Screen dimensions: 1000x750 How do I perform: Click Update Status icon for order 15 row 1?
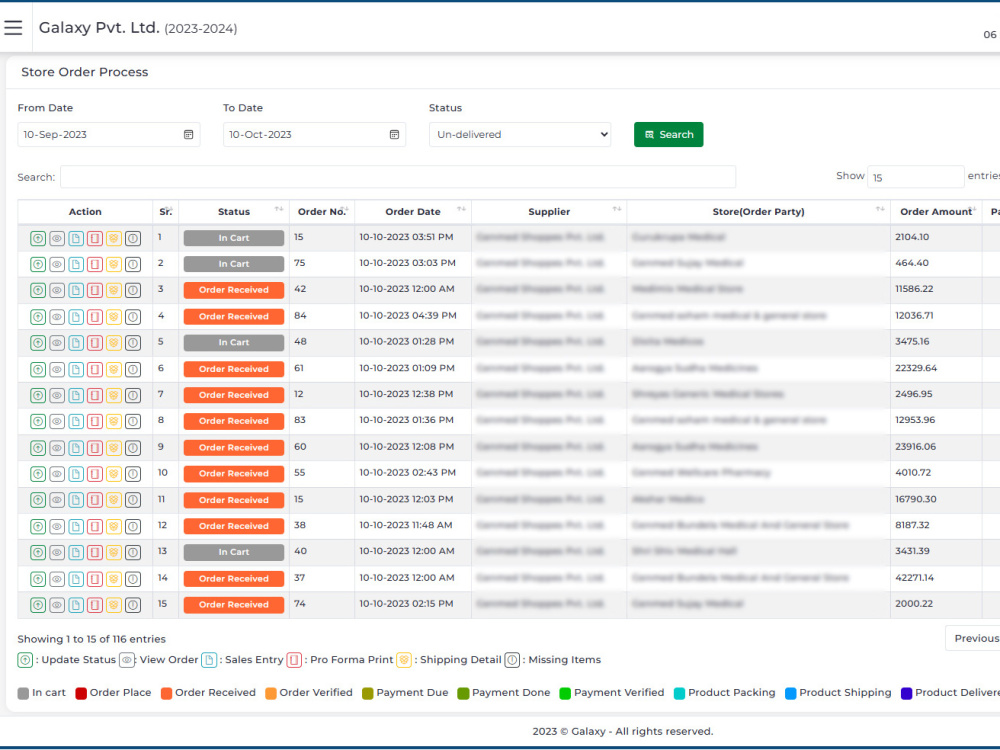coord(38,238)
